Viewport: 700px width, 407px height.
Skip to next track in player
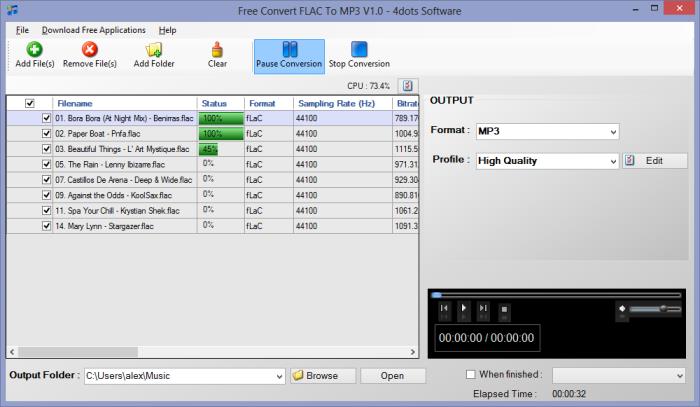point(483,309)
